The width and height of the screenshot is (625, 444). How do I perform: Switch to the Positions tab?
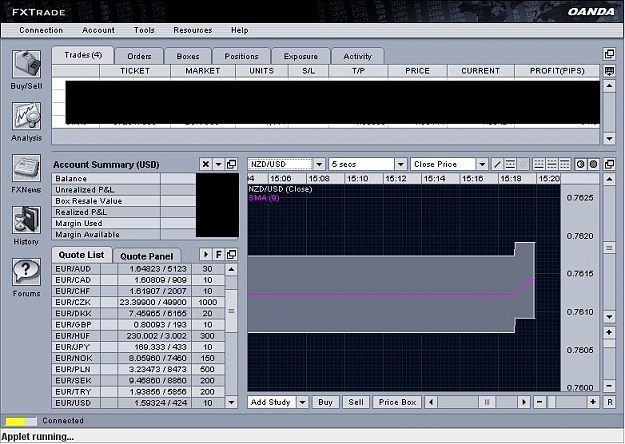point(241,56)
